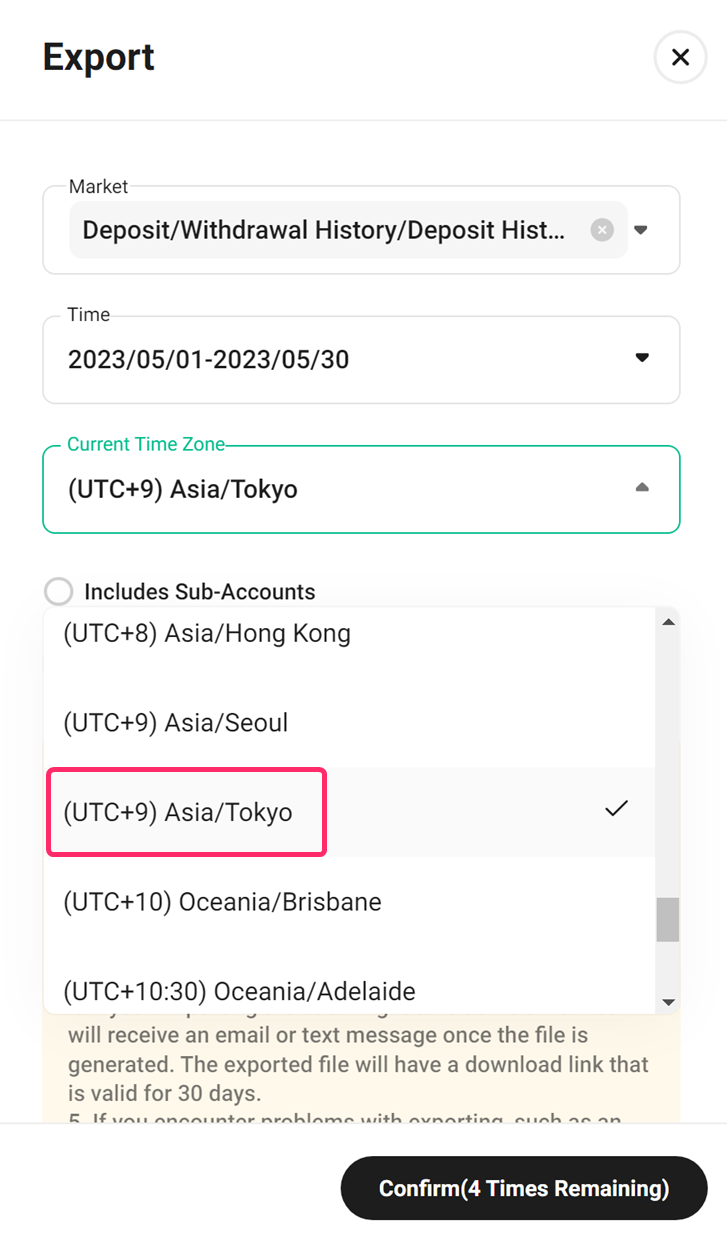The image size is (727, 1244).
Task: Select (UTC+8) Asia/Hong Kong time zone
Action: pos(349,633)
